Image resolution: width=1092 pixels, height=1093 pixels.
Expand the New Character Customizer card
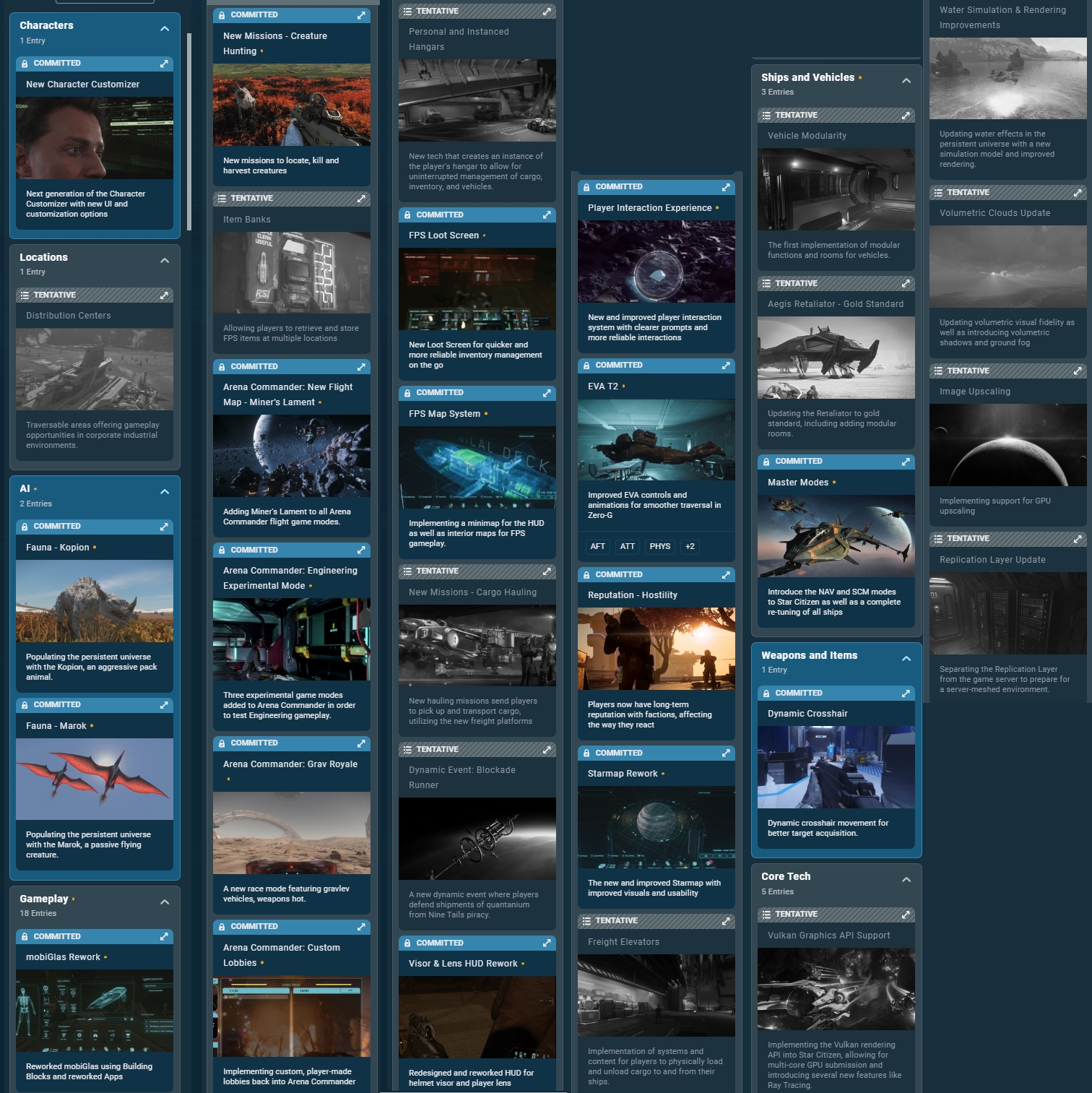[x=164, y=64]
